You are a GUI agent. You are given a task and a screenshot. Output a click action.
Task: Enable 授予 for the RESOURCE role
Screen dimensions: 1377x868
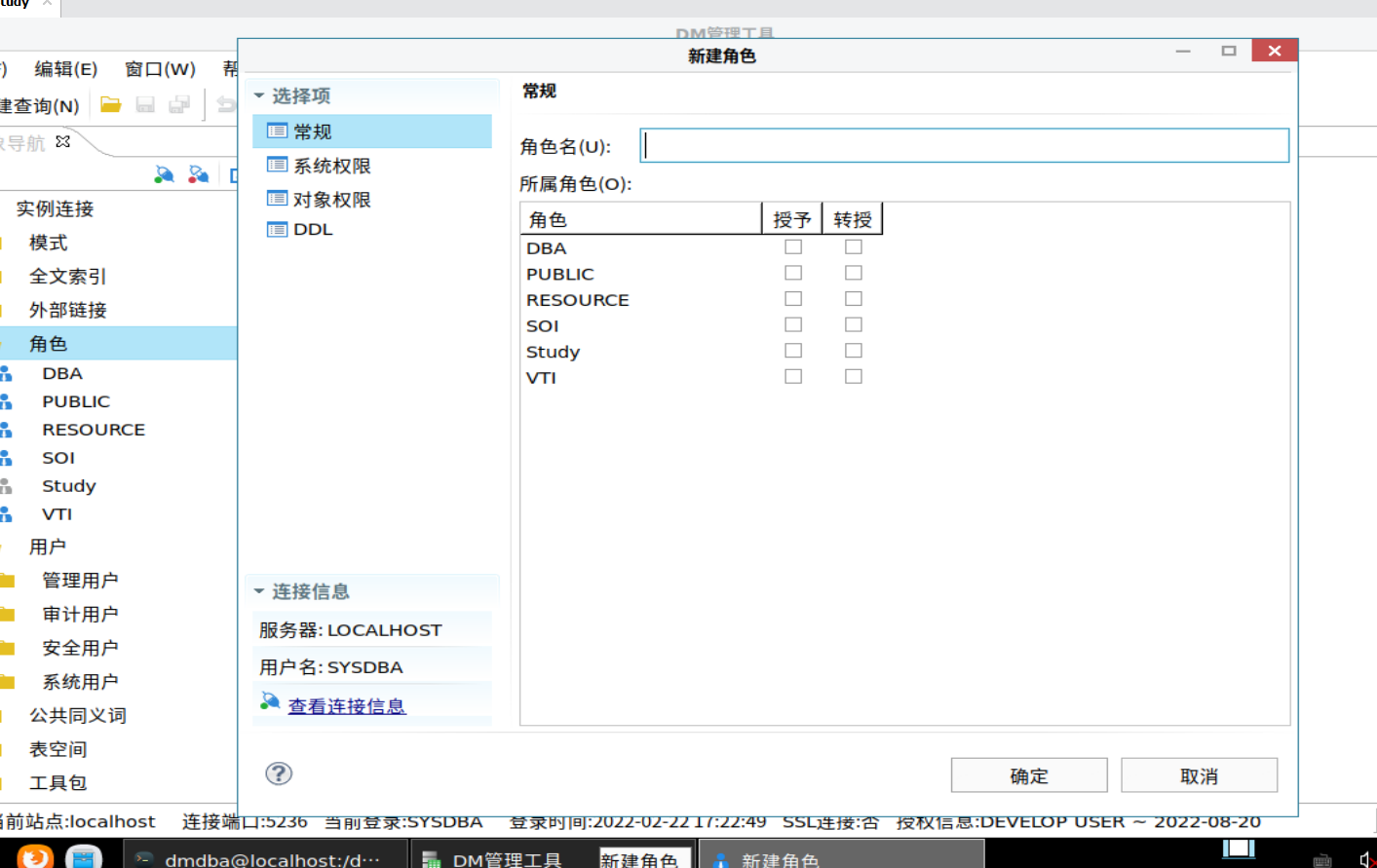[x=792, y=298]
